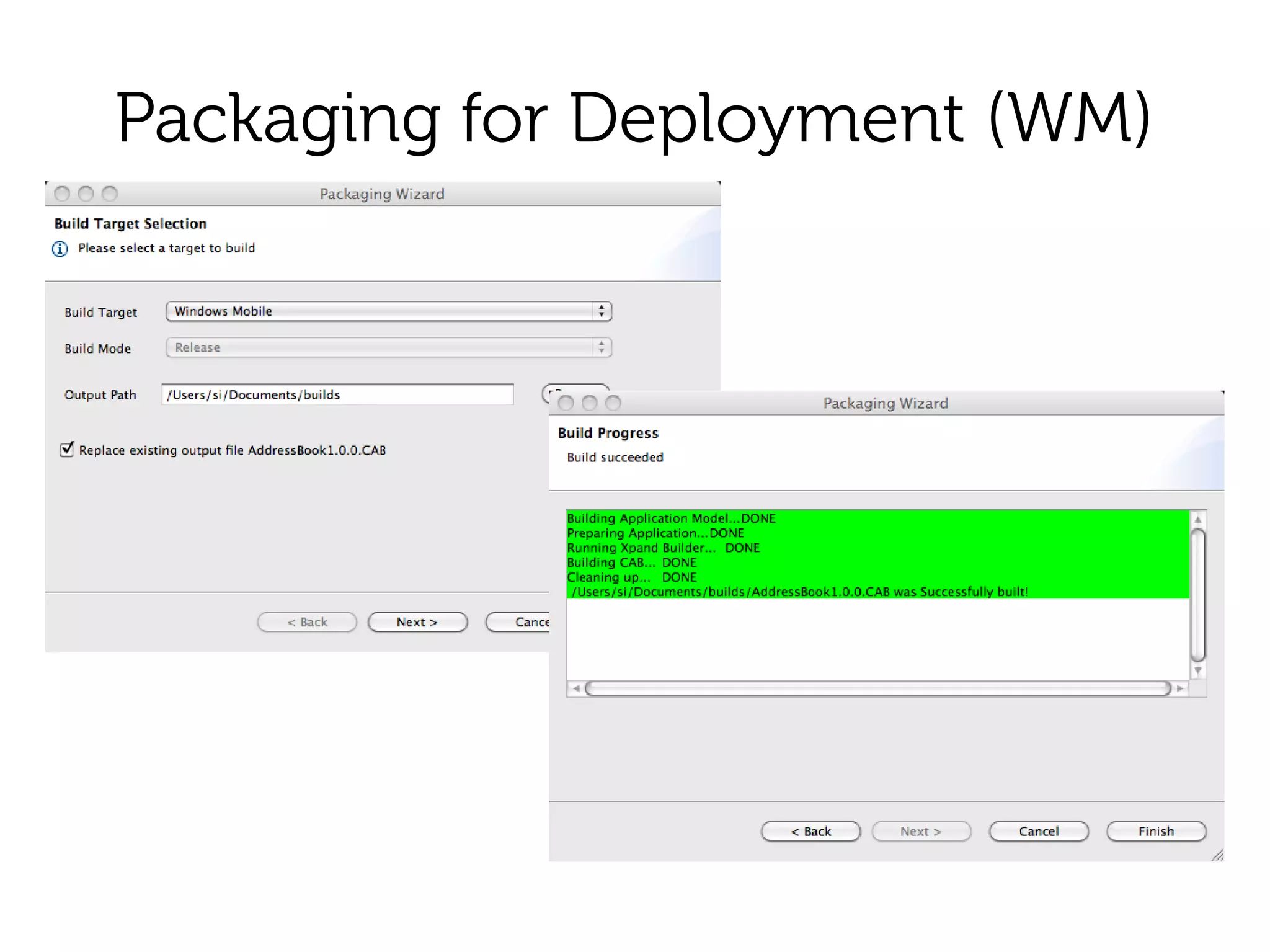This screenshot has height=952, width=1270.
Task: Open the Build Target dropdown showing Windows Mobile
Action: [389, 311]
